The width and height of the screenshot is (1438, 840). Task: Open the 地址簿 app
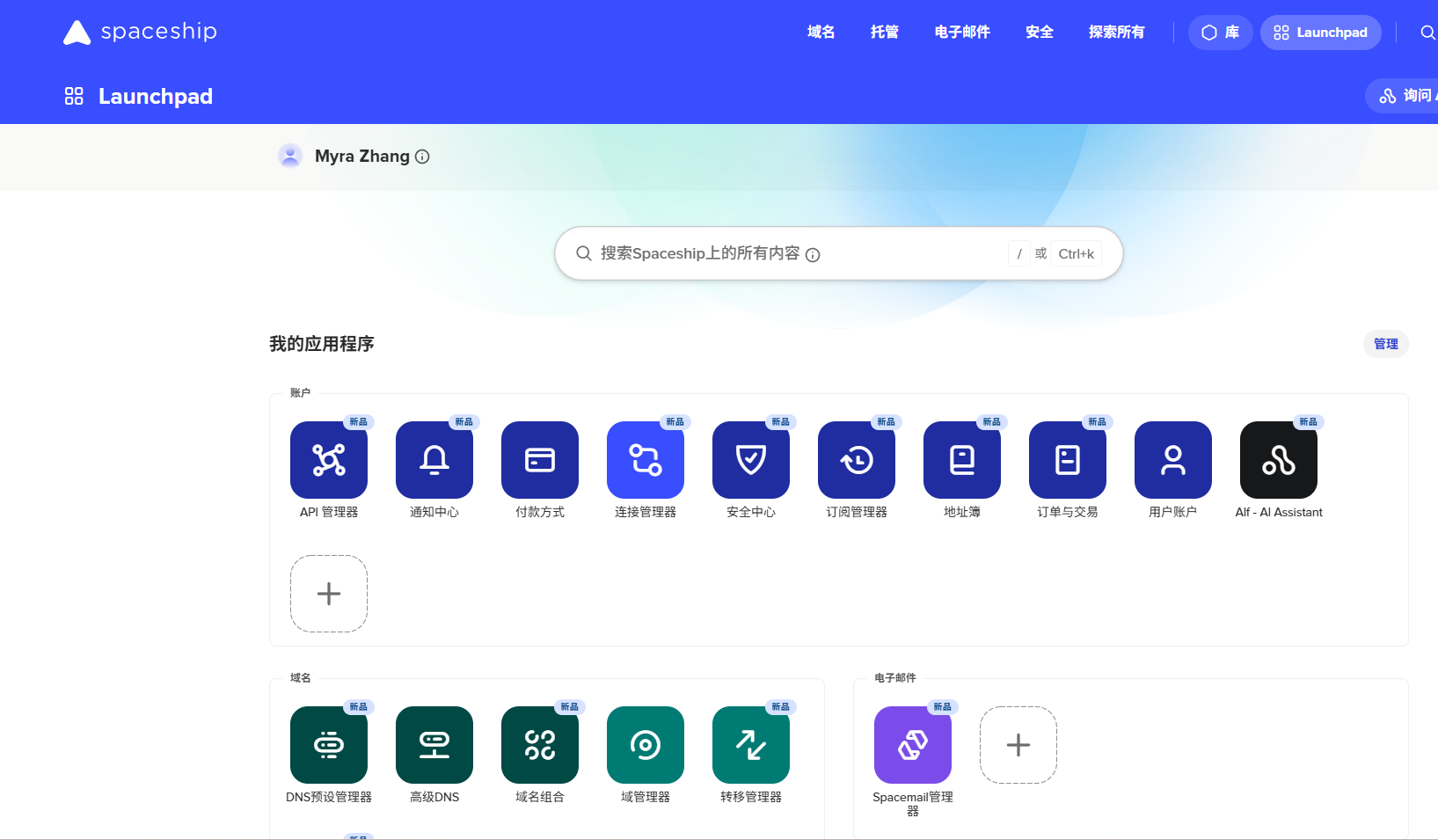click(962, 460)
